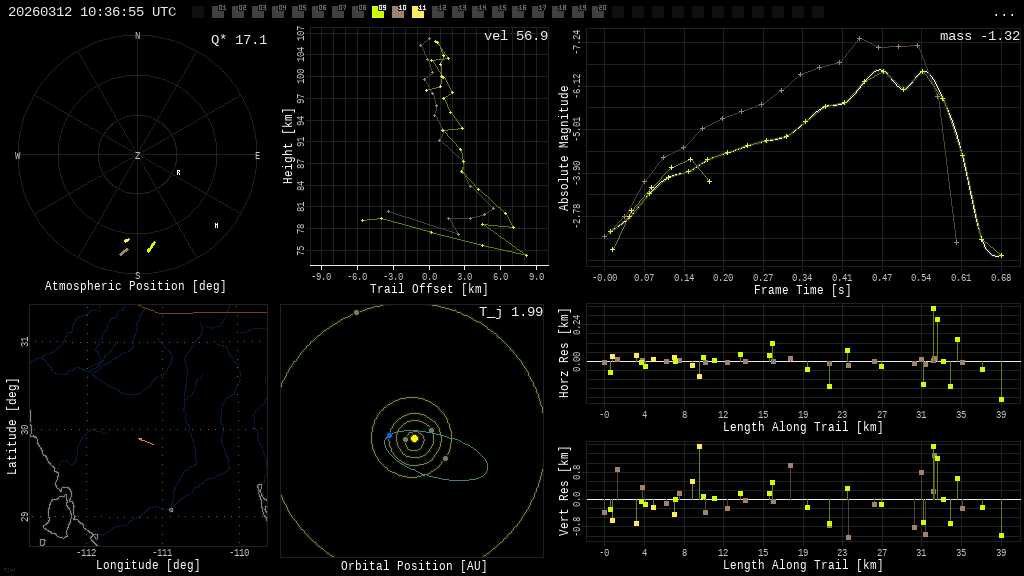
Task: Toggle station 03 square in top bar
Action: tap(258, 12)
